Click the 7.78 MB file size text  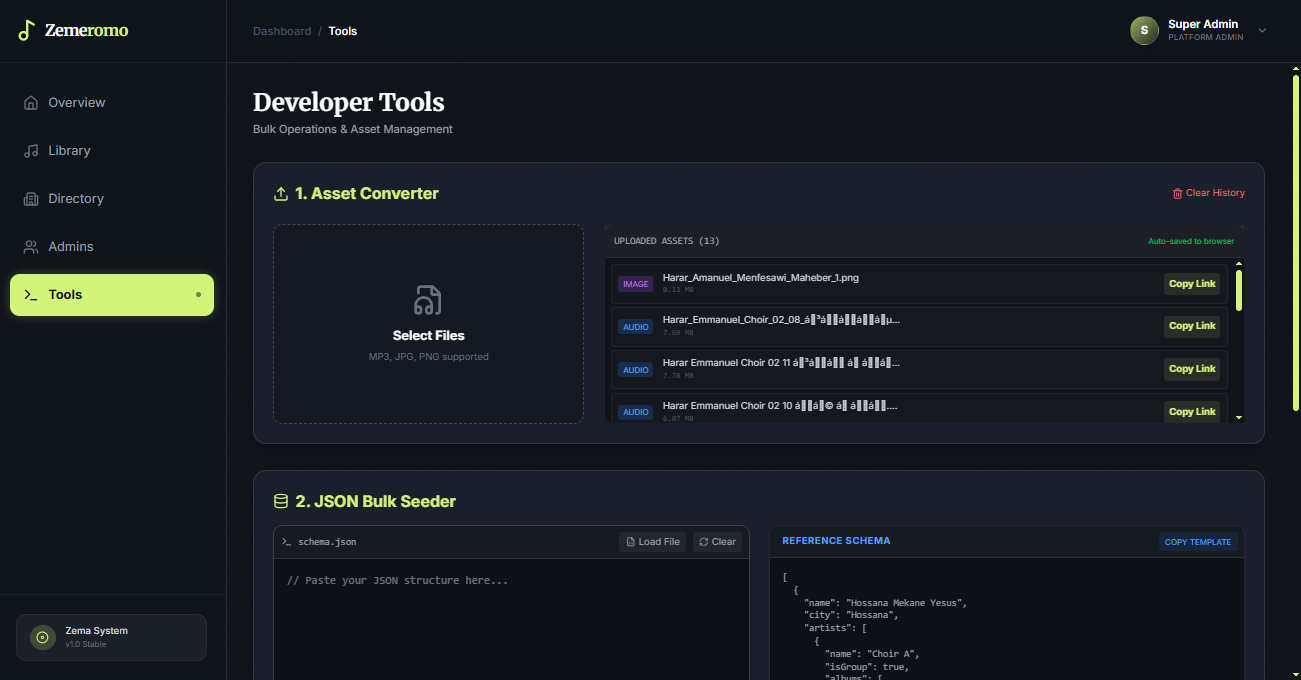[678, 376]
